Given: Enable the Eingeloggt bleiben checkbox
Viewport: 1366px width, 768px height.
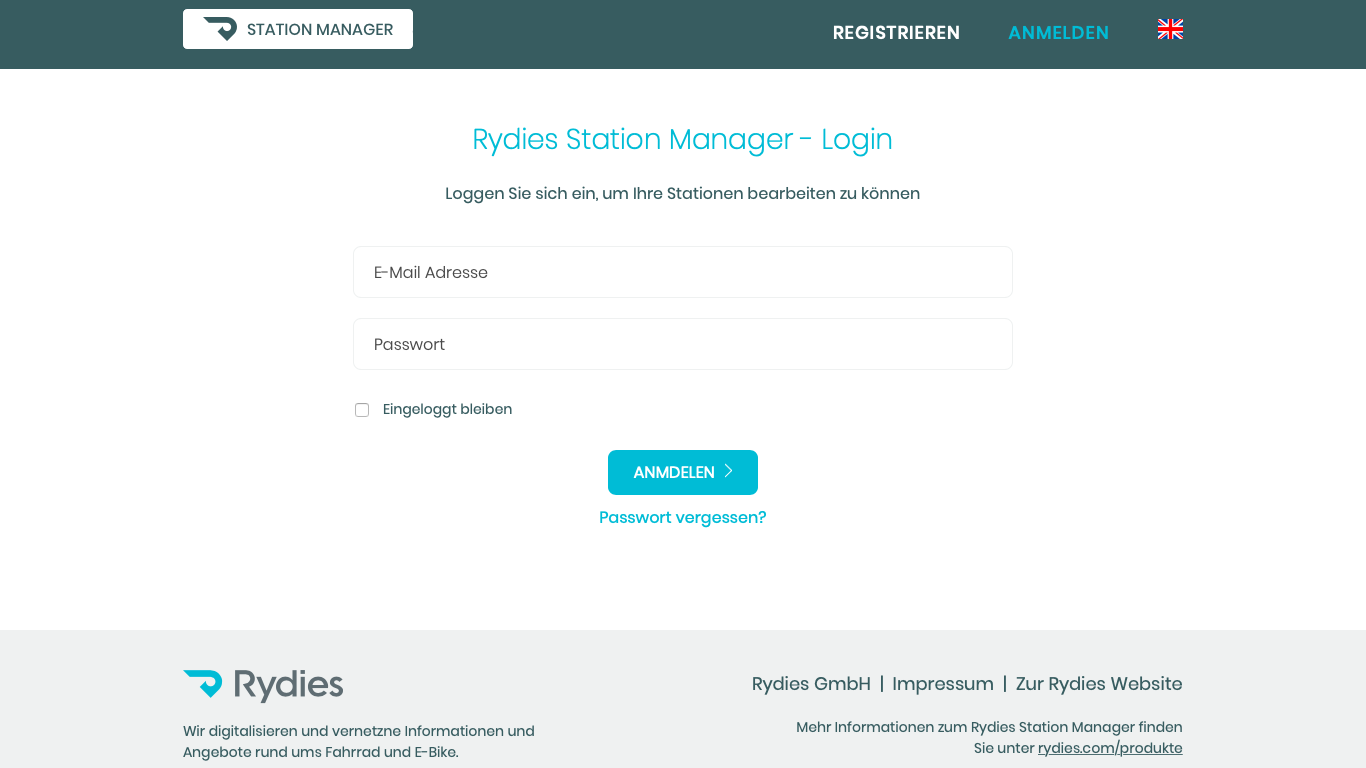Looking at the screenshot, I should click(362, 410).
